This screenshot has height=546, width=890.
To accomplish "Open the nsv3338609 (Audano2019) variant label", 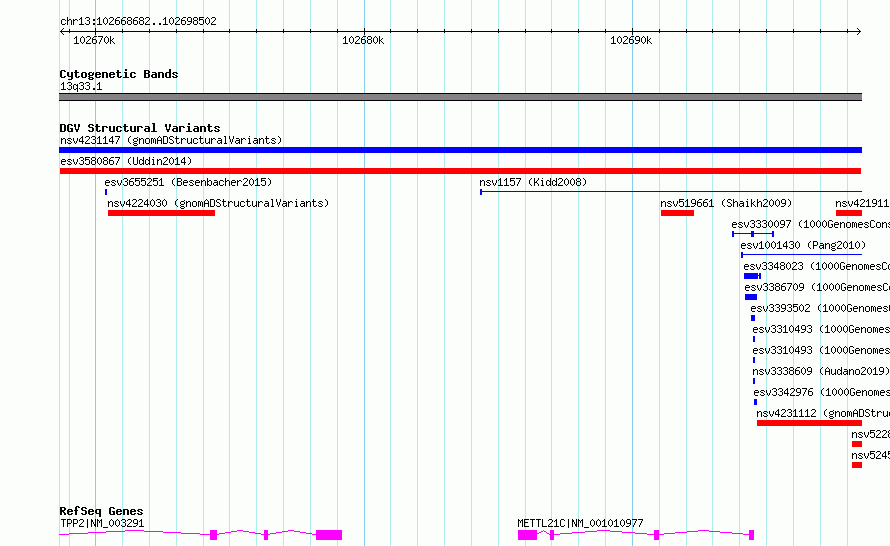I will point(821,371).
